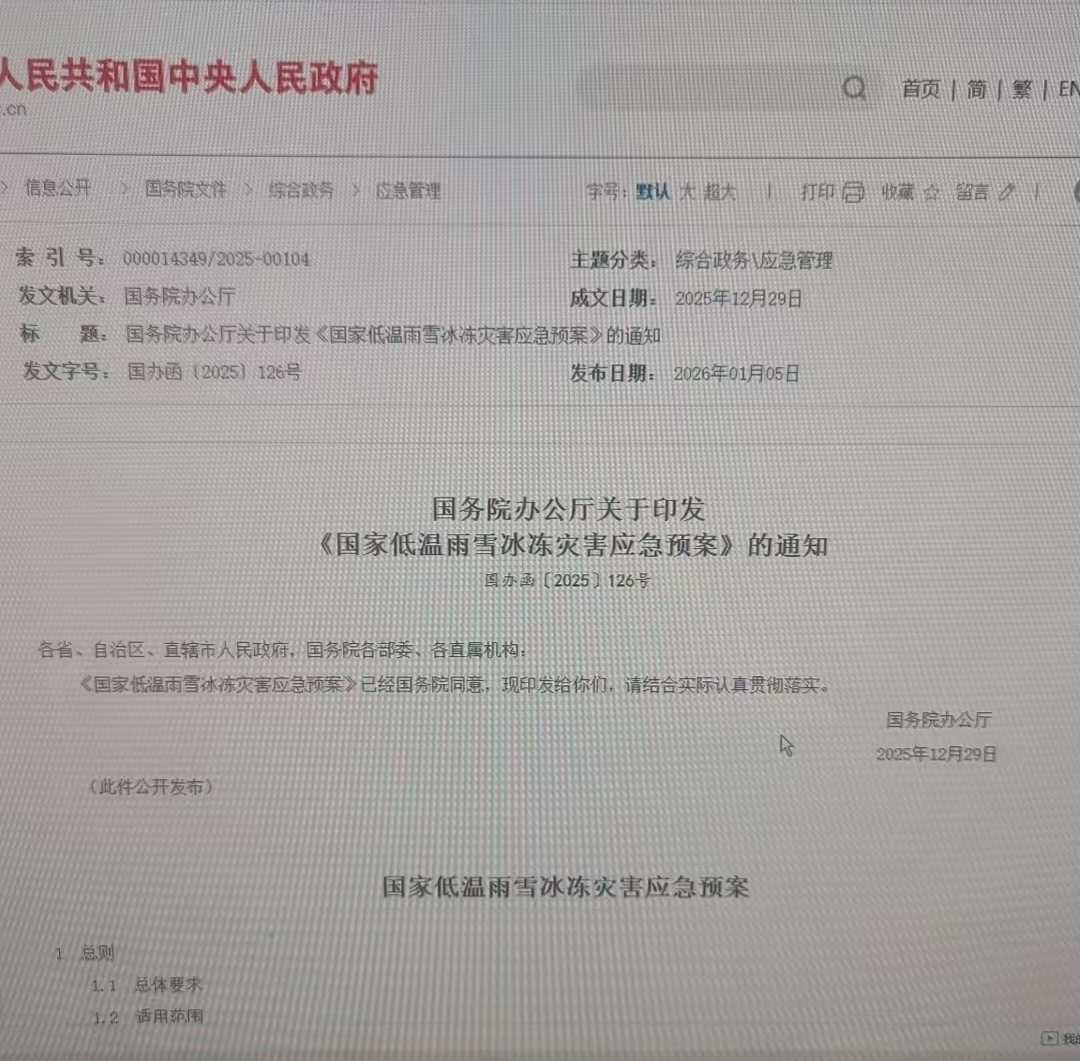Switch to simplified Chinese with 简

pos(976,90)
